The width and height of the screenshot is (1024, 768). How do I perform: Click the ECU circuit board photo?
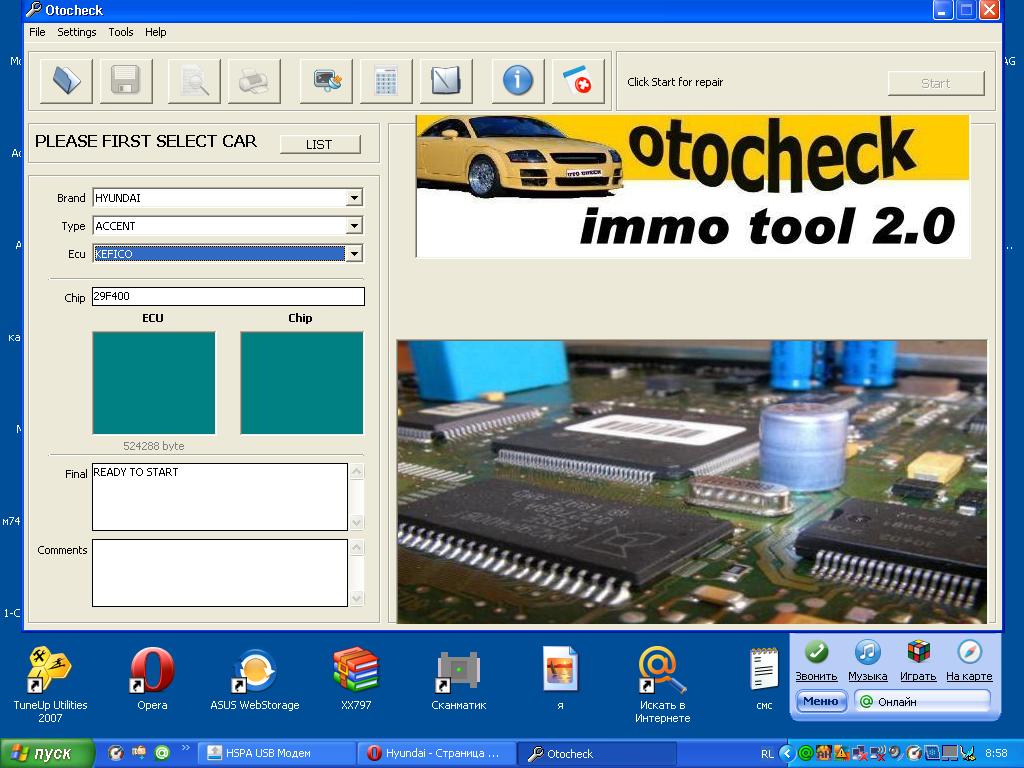point(692,481)
